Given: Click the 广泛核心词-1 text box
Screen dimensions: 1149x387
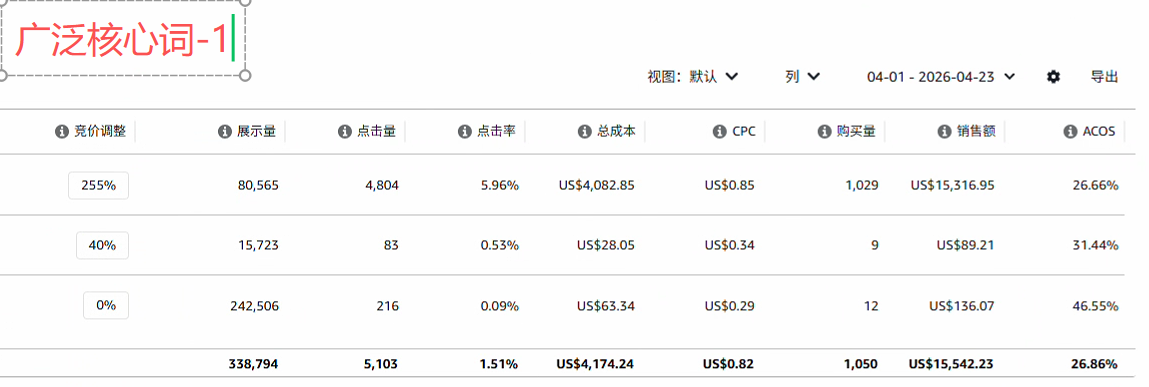Looking at the screenshot, I should pyautogui.click(x=123, y=39).
